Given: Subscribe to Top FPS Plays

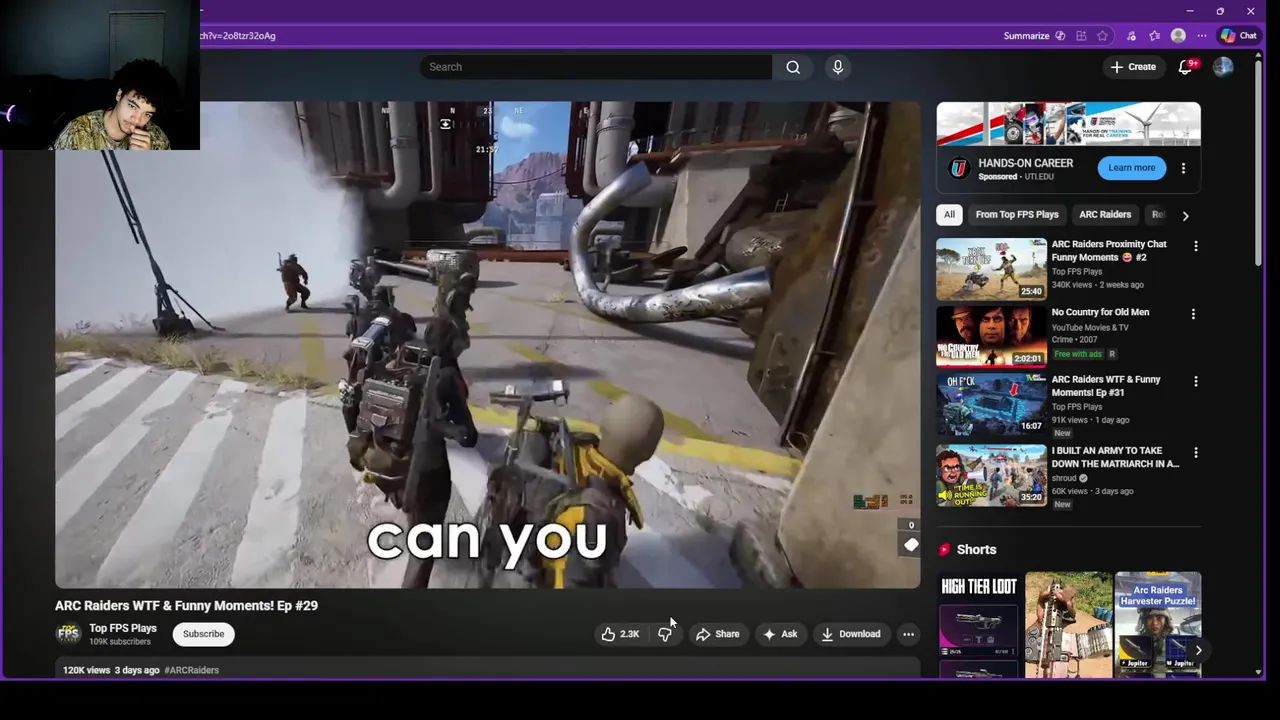Looking at the screenshot, I should (203, 634).
